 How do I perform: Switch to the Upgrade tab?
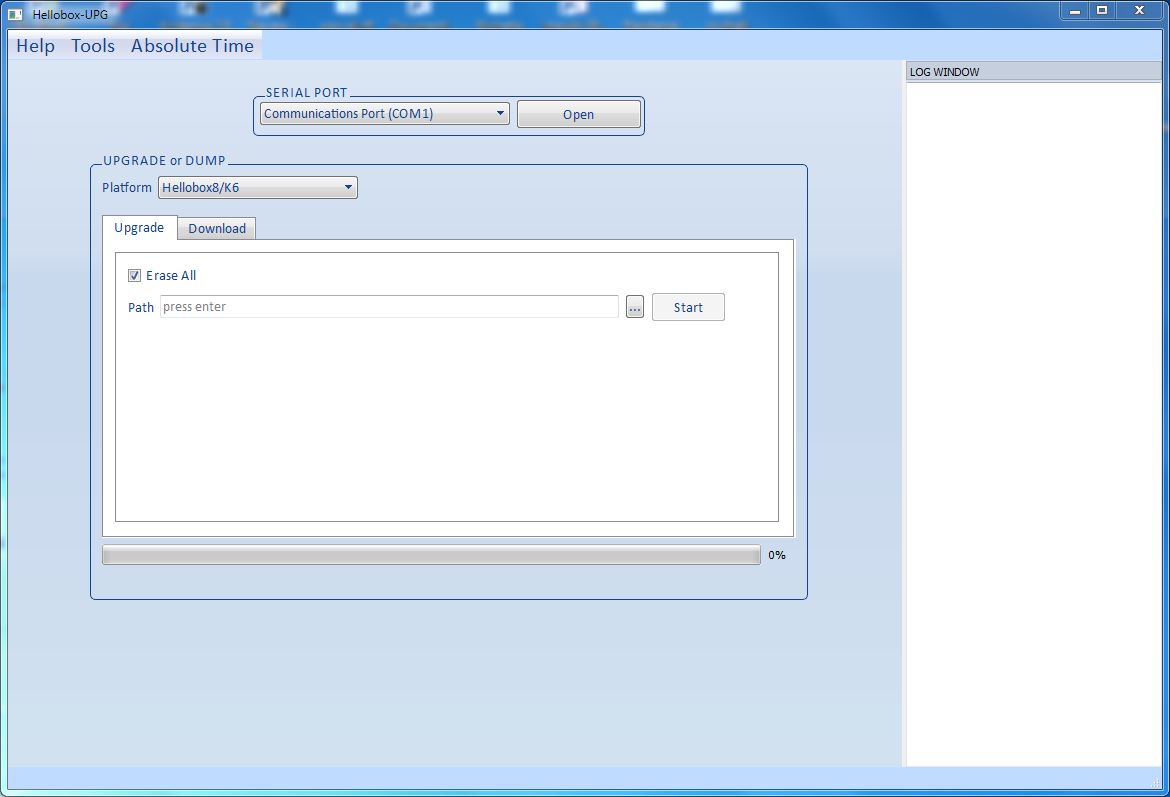click(x=139, y=228)
